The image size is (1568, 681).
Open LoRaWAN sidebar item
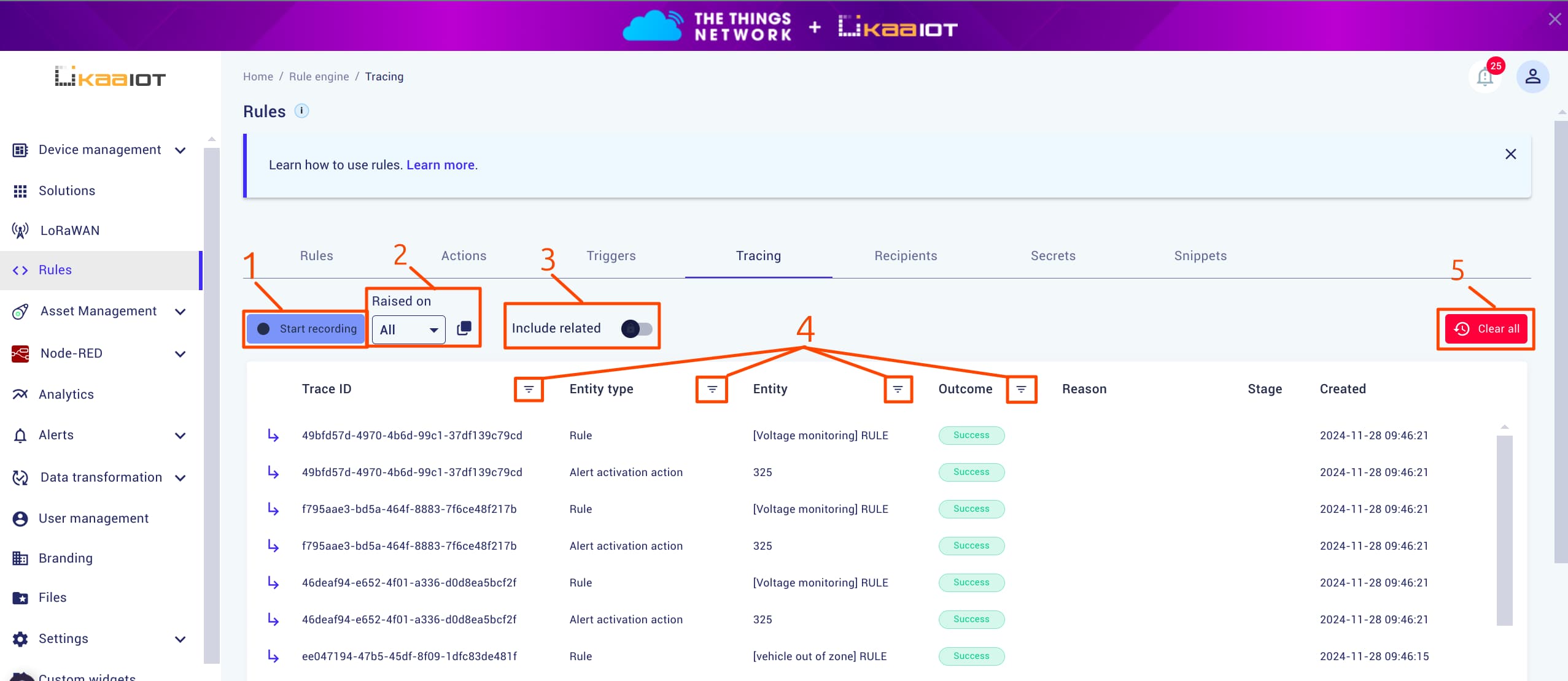[x=101, y=231]
